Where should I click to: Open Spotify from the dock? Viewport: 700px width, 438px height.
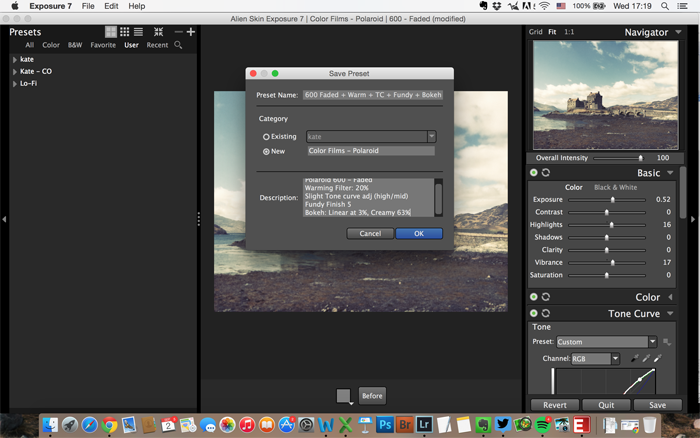(x=542, y=424)
